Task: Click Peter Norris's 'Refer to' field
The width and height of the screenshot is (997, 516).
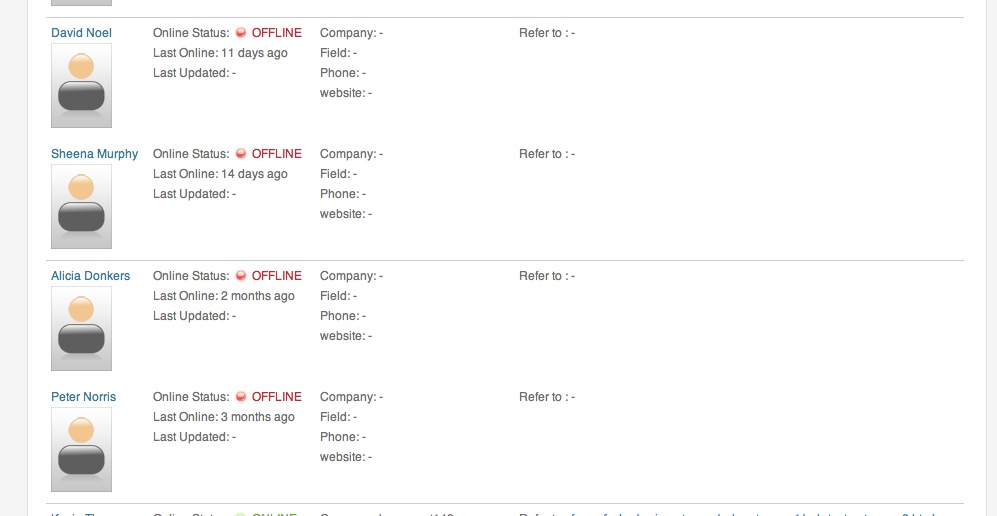Action: tap(547, 397)
